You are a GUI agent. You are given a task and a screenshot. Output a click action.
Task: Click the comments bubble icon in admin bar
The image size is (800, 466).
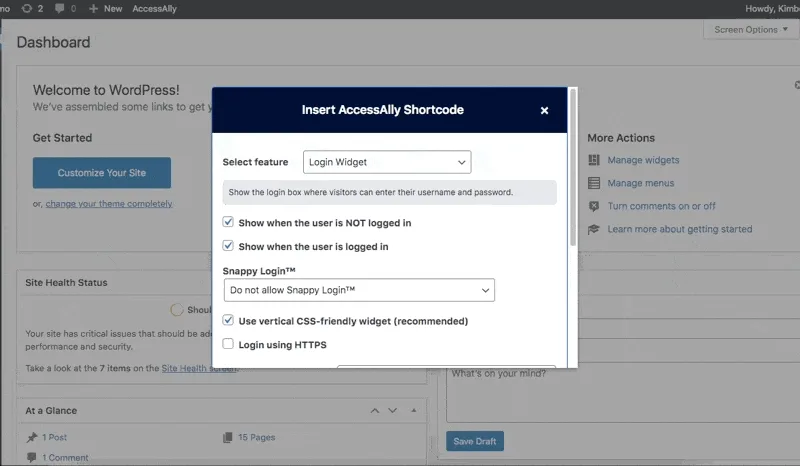tap(60, 8)
